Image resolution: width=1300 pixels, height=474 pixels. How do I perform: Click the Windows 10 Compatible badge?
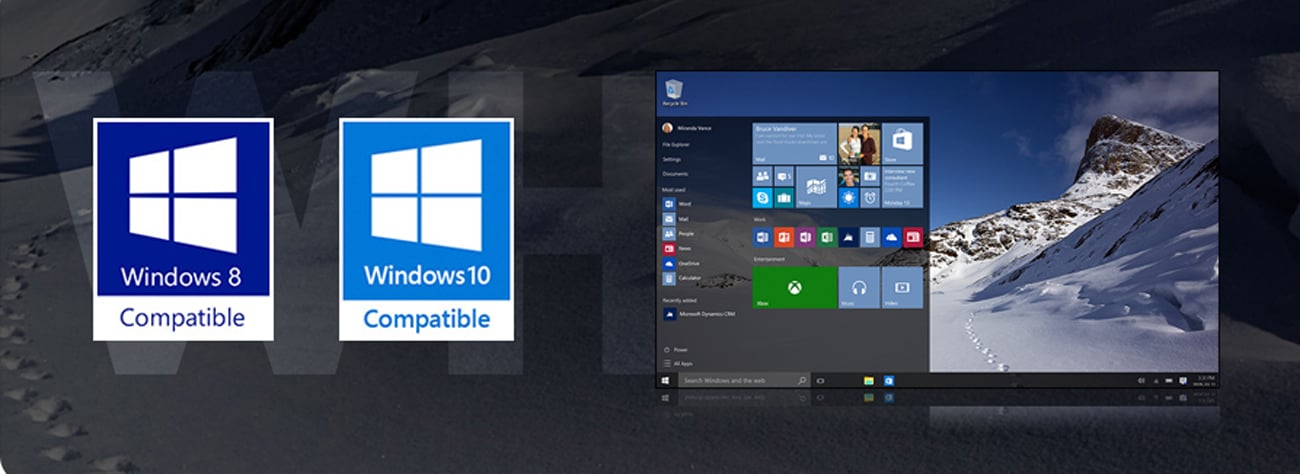[x=427, y=229]
